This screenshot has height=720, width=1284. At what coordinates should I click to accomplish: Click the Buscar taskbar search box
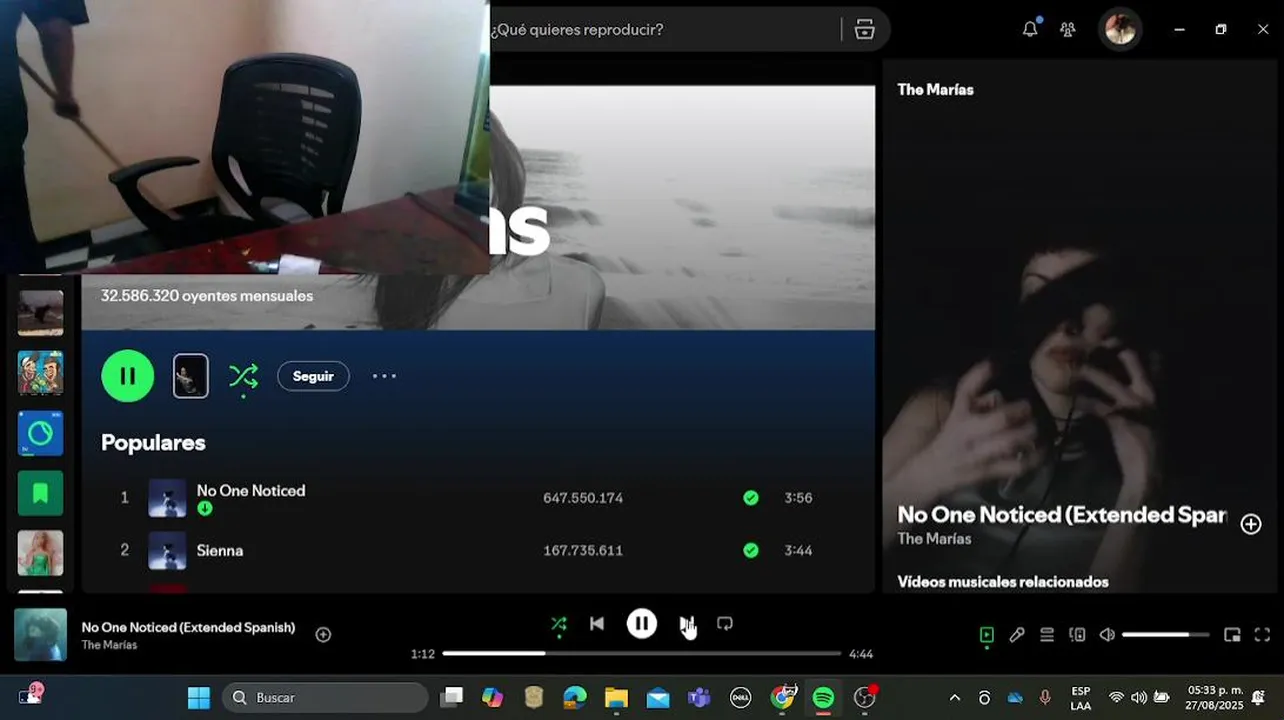(x=325, y=697)
